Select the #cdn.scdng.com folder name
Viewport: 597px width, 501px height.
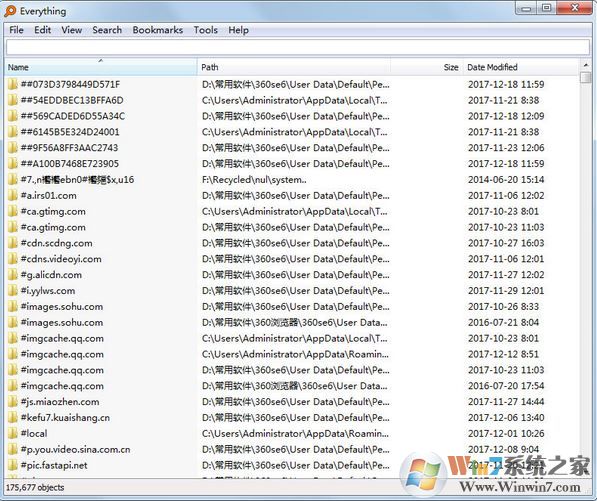coord(57,243)
